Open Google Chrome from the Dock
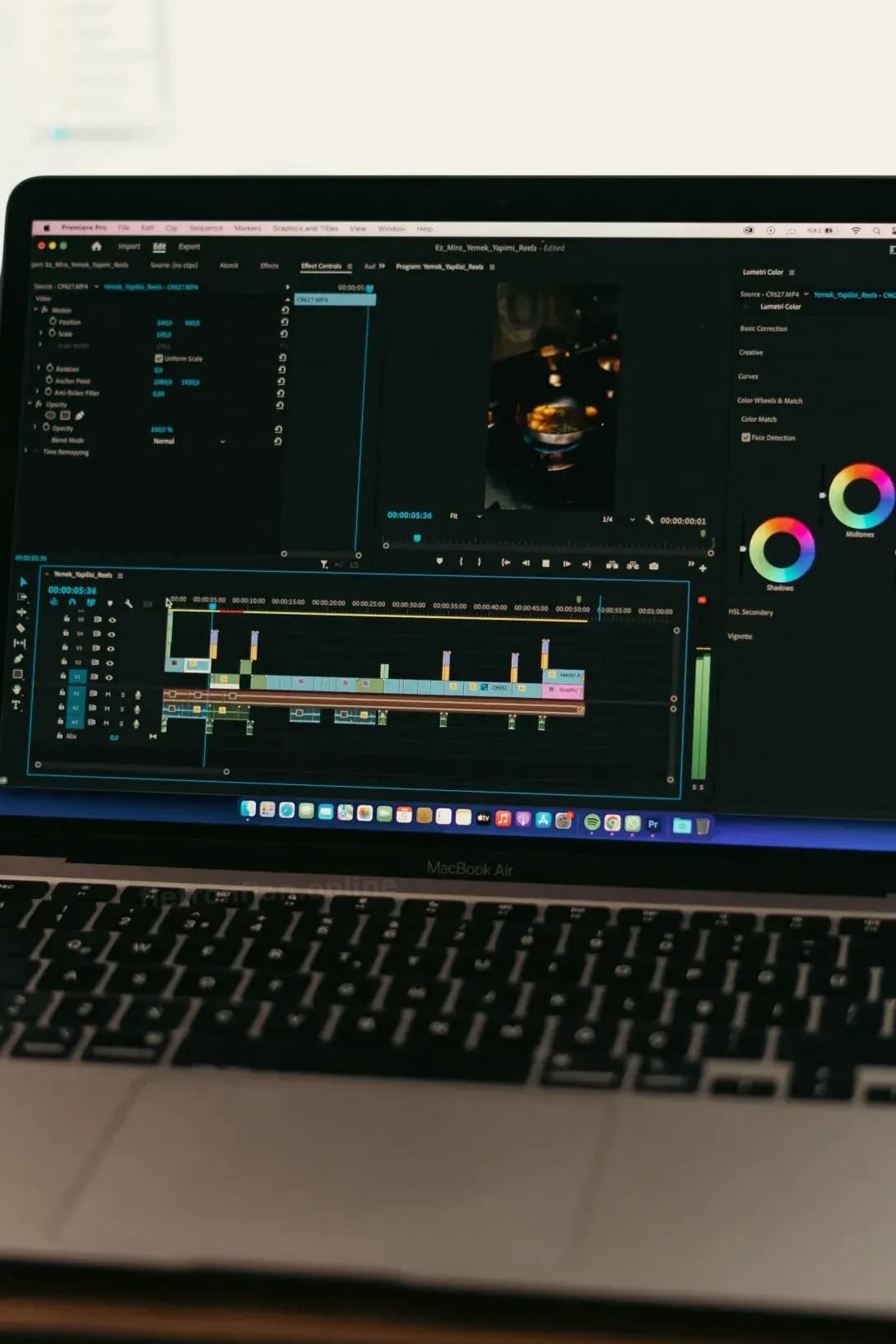Image resolution: width=896 pixels, height=1344 pixels. pyautogui.click(x=612, y=822)
